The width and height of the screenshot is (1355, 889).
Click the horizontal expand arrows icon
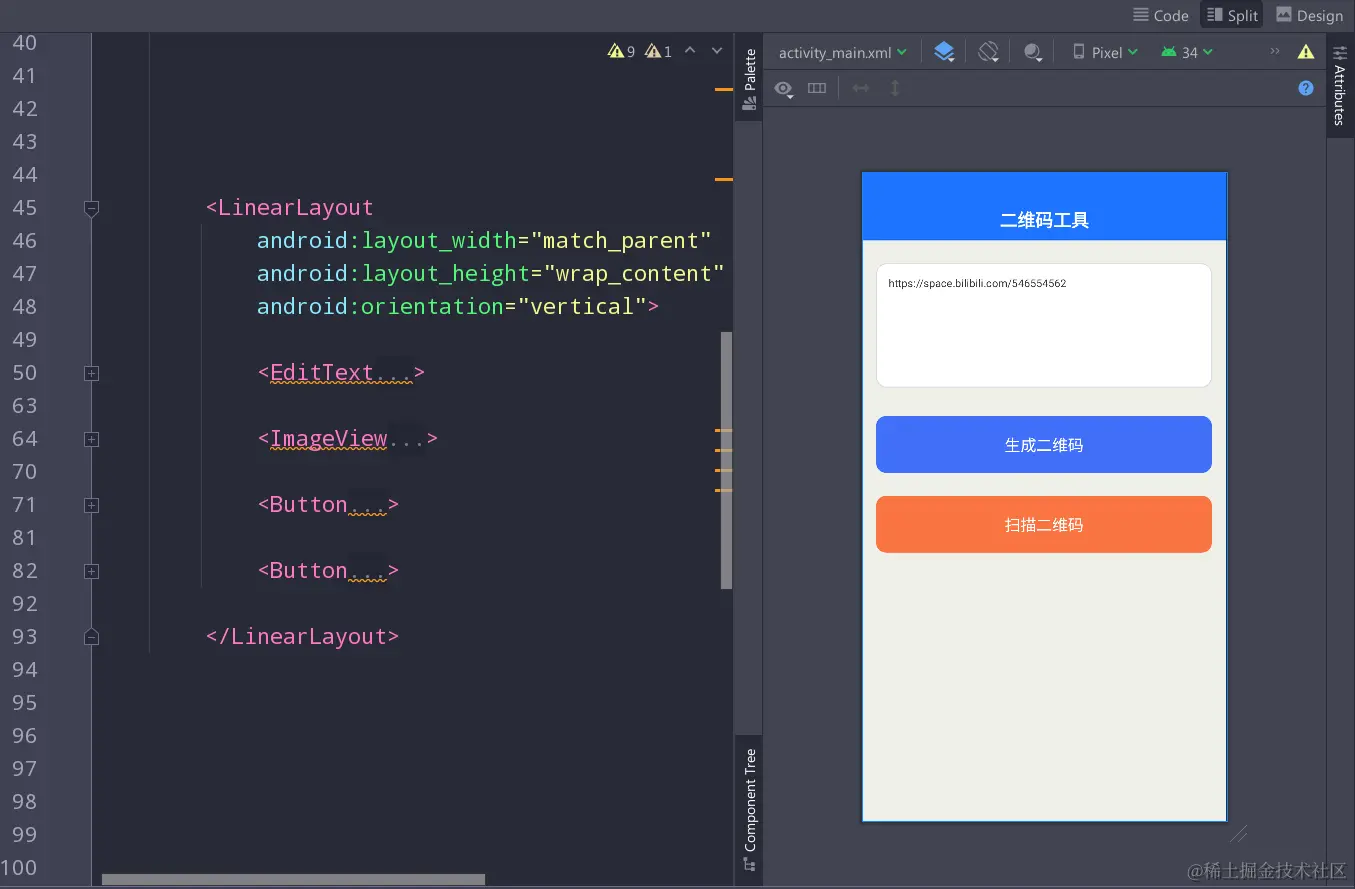click(x=860, y=88)
